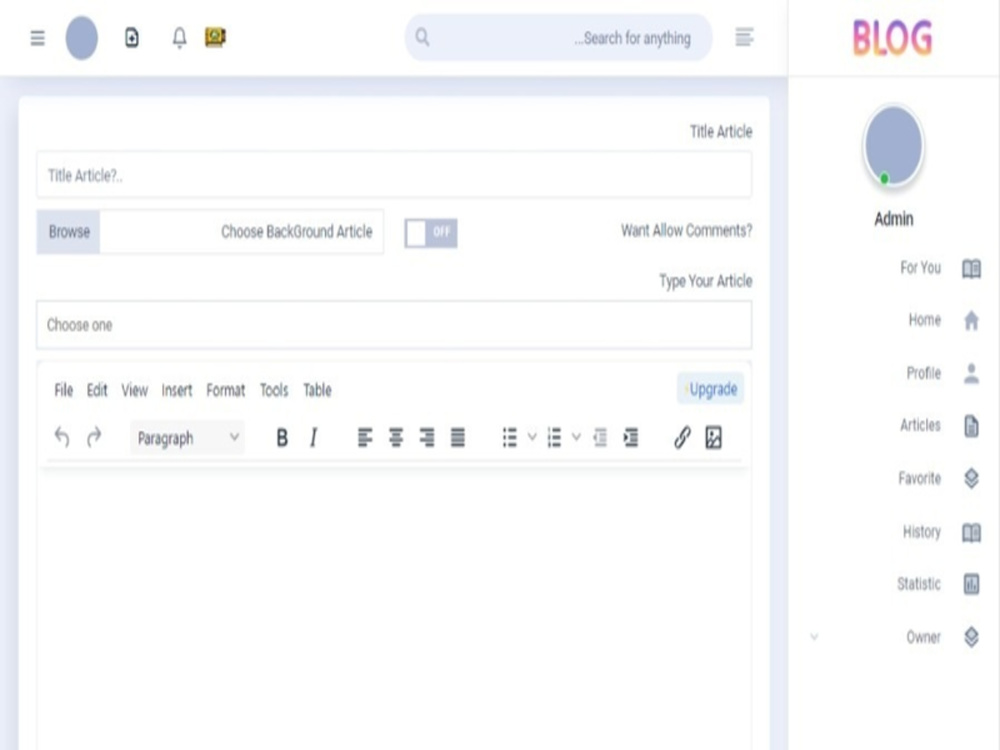Open the View menu in the editor
1000x750 pixels.
(x=135, y=390)
